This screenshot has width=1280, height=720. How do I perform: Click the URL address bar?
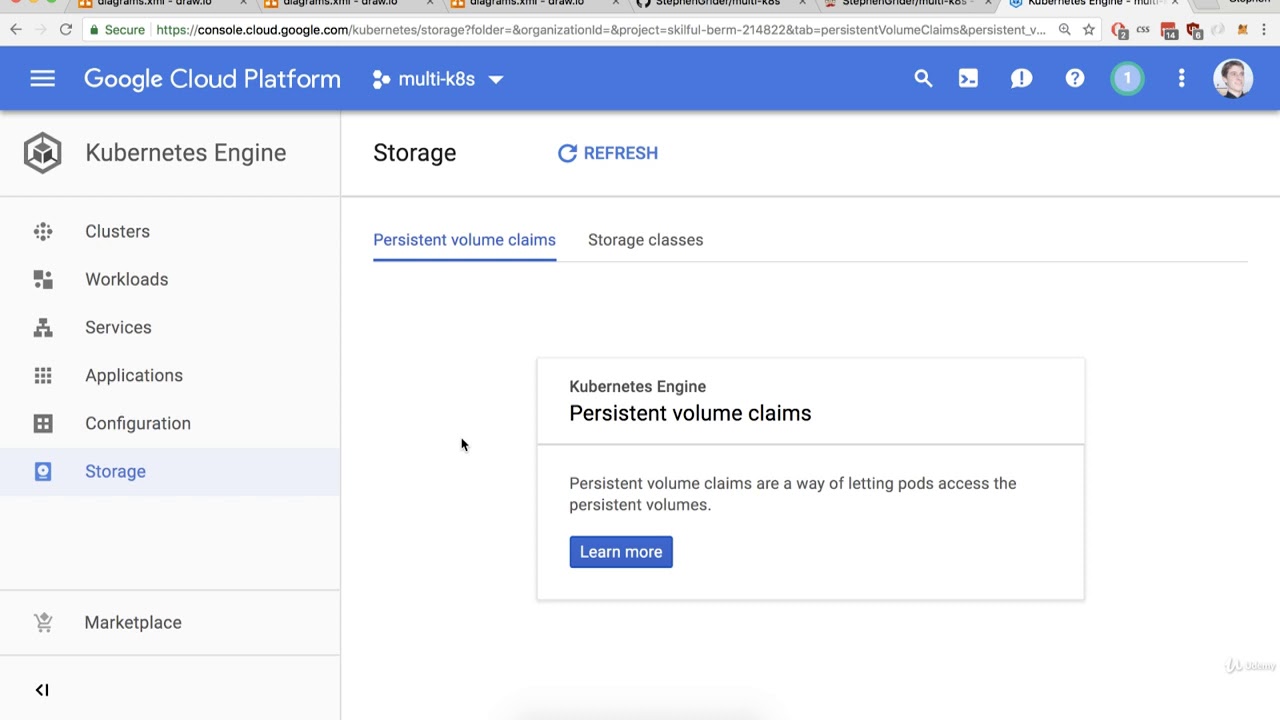click(600, 30)
